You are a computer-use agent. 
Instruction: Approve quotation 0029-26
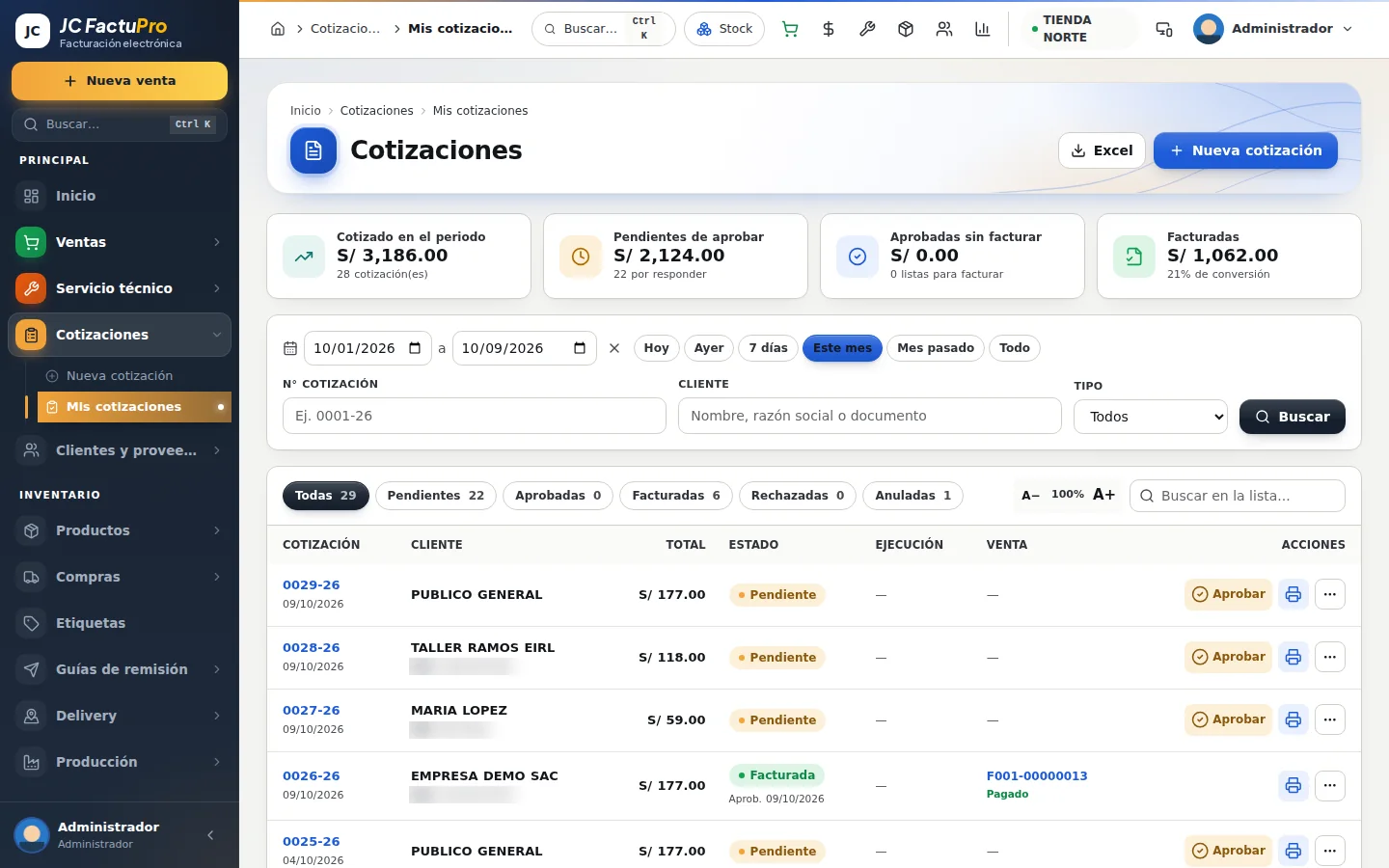click(x=1228, y=594)
